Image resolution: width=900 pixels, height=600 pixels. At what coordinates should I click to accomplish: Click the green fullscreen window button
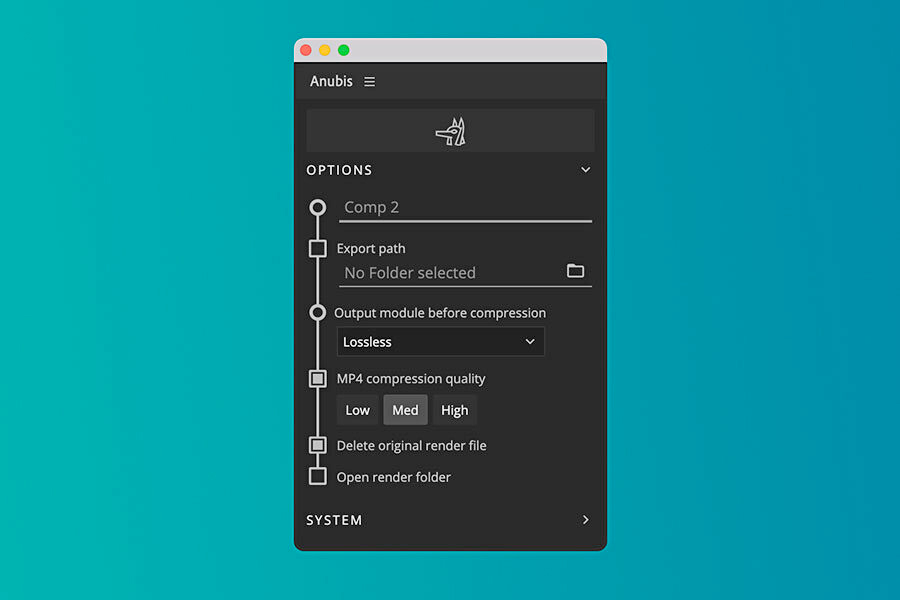coord(344,51)
